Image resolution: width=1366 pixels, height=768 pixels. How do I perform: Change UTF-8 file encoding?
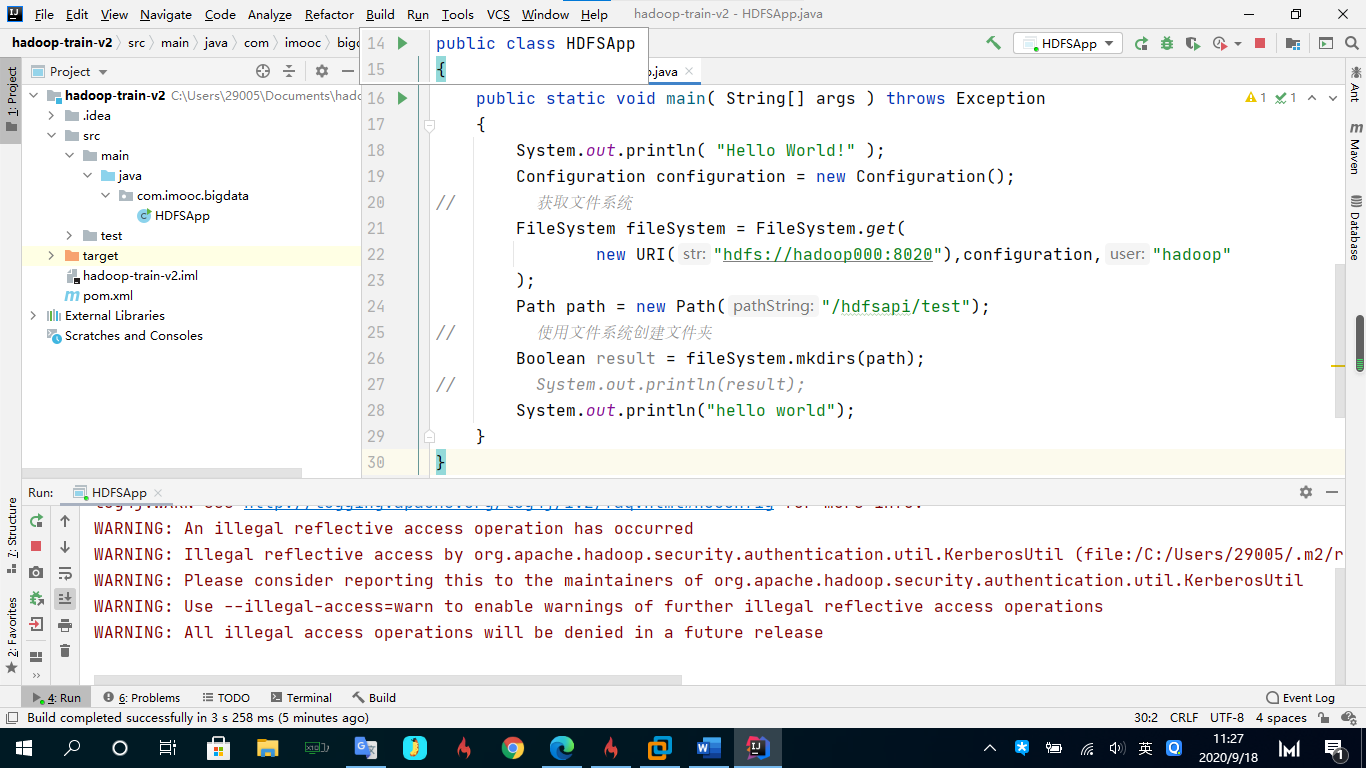[1227, 718]
